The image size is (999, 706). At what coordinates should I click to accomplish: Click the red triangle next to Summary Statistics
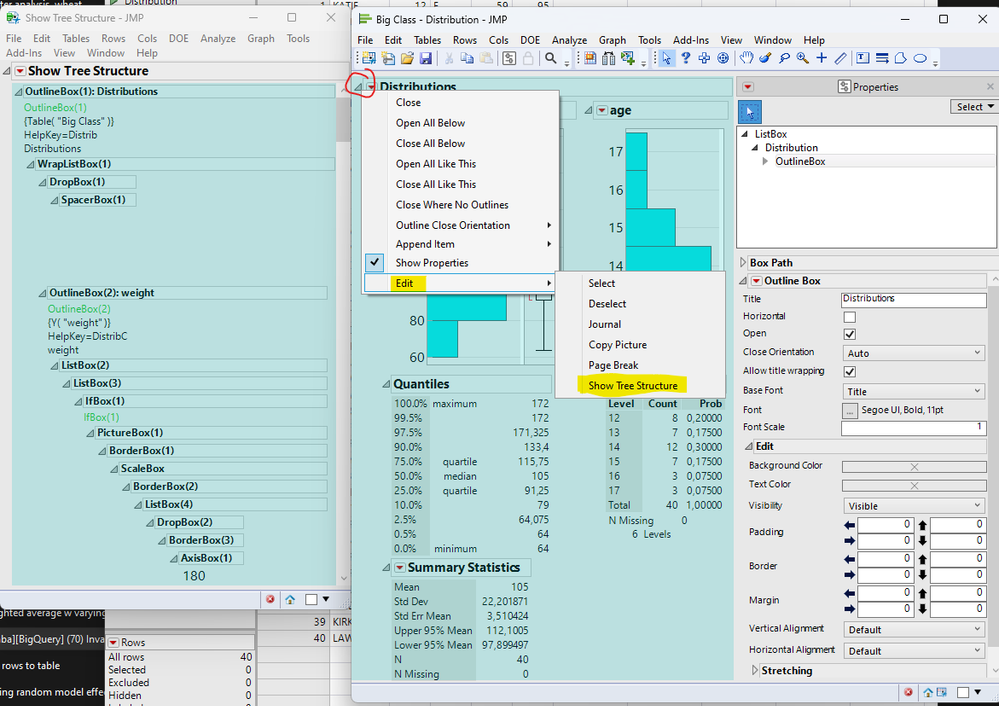399,568
